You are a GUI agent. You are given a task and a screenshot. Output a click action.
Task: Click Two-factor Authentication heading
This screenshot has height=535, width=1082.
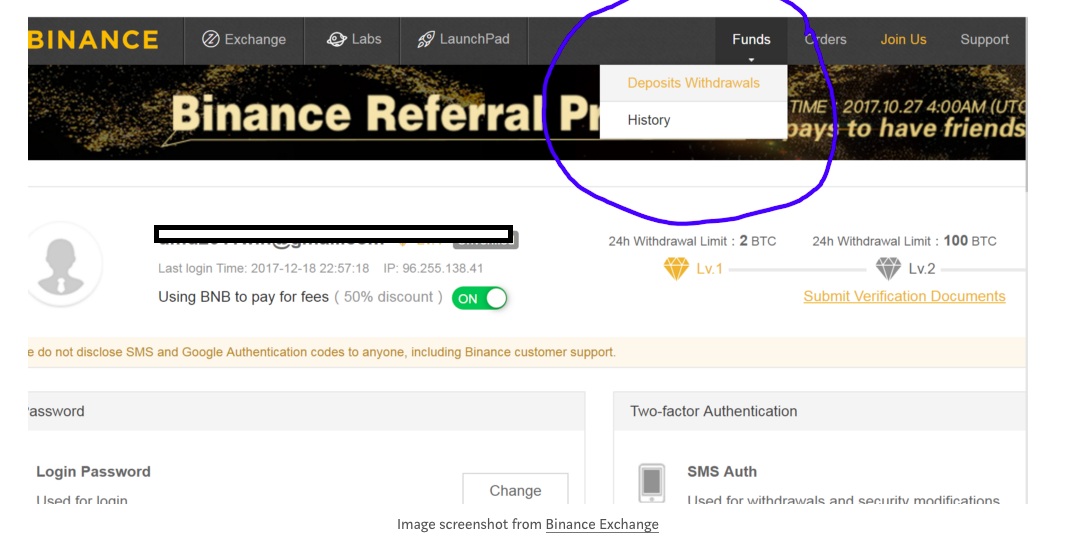pyautogui.click(x=714, y=411)
